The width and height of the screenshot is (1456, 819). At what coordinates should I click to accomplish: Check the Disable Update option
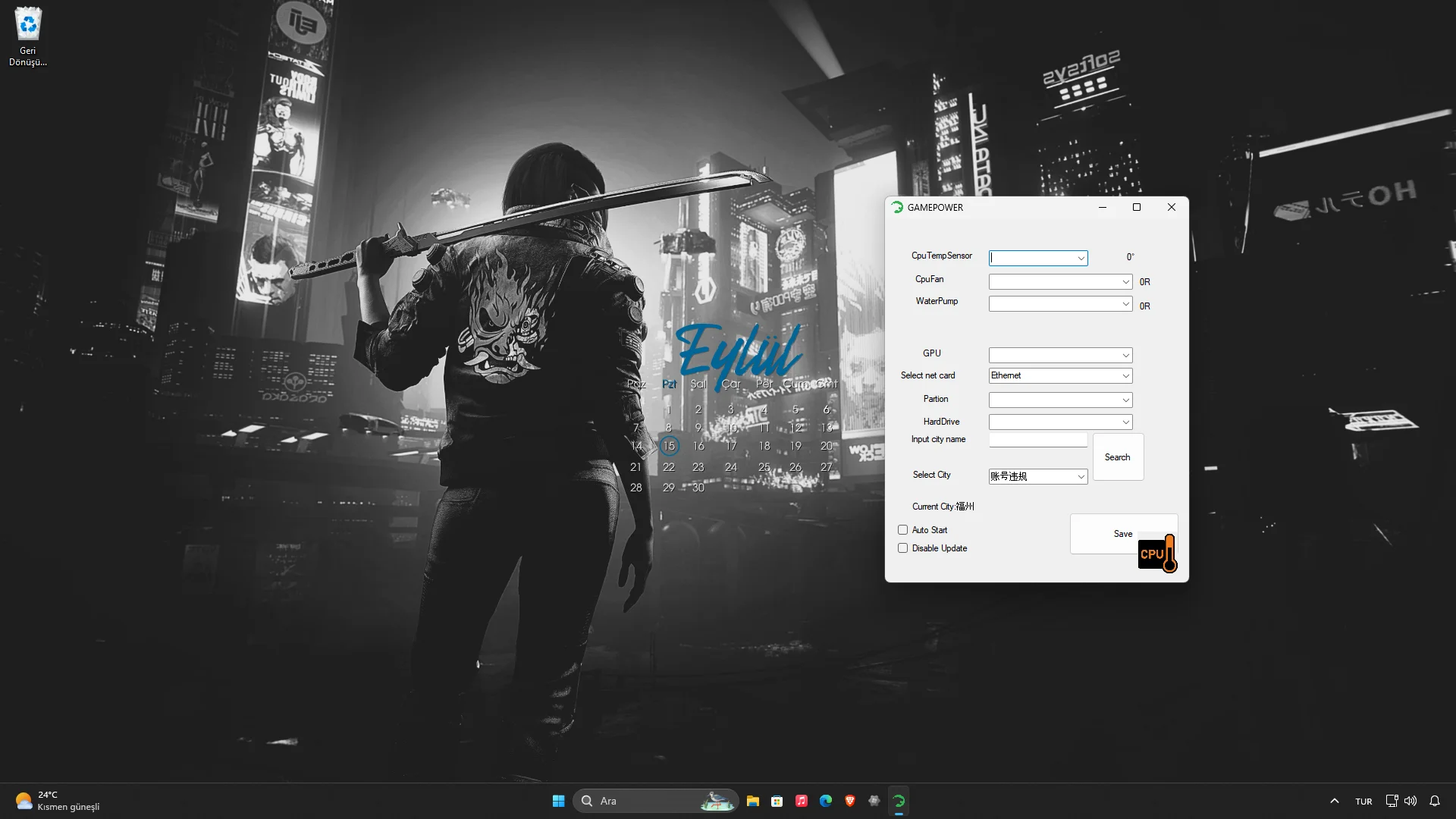pyautogui.click(x=903, y=548)
